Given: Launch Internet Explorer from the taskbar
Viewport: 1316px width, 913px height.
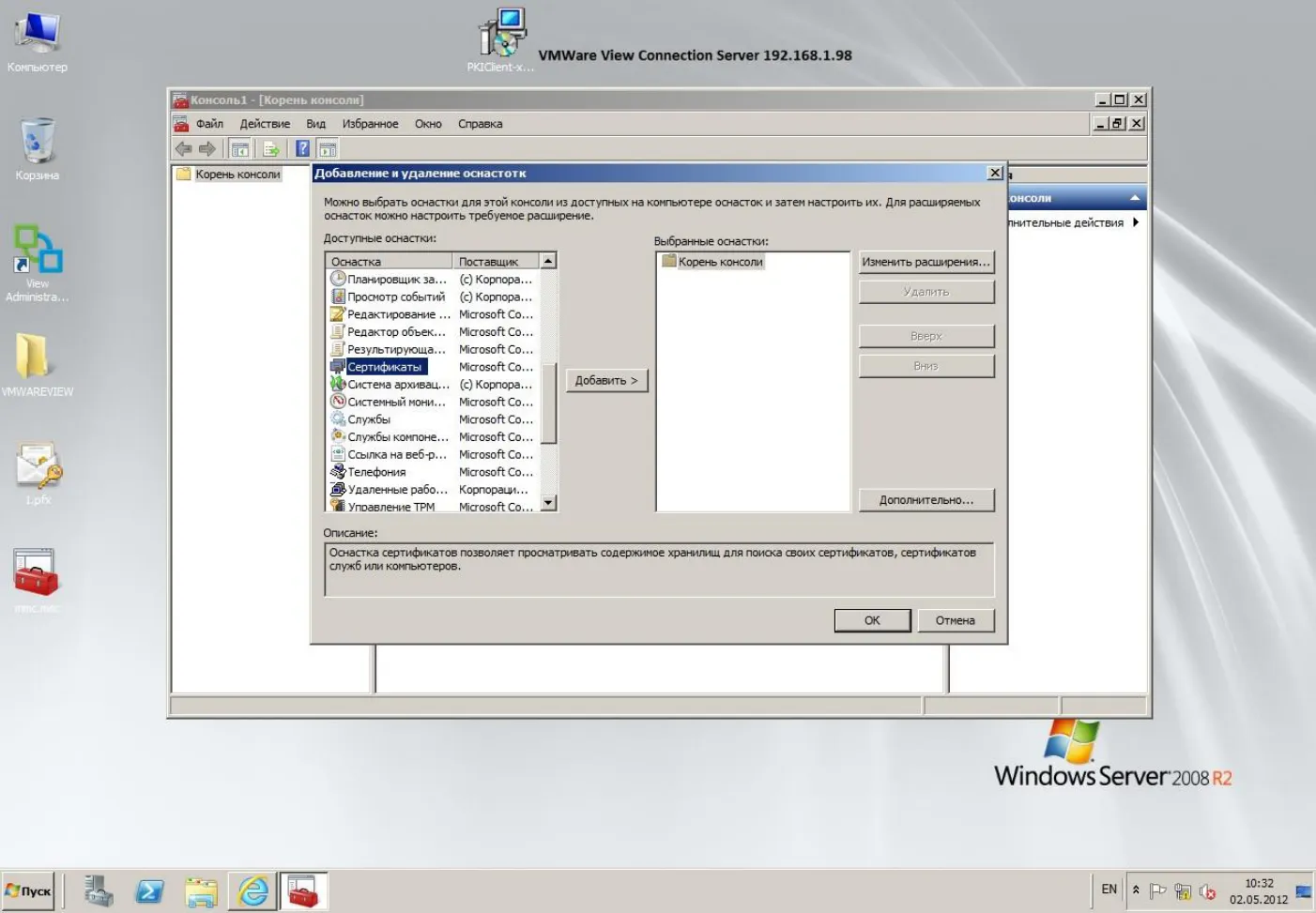Looking at the screenshot, I should tap(252, 890).
